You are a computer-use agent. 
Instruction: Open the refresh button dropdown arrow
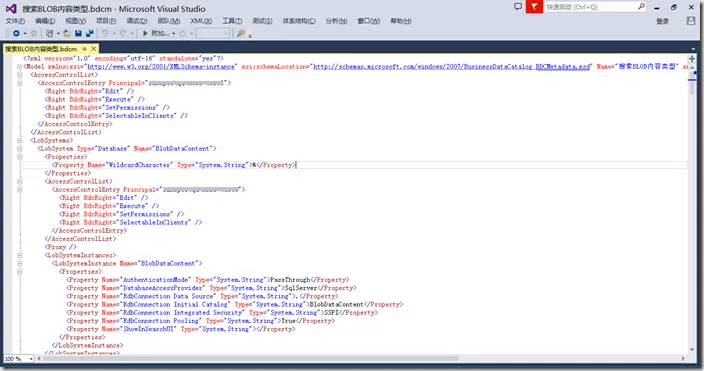tap(191, 33)
